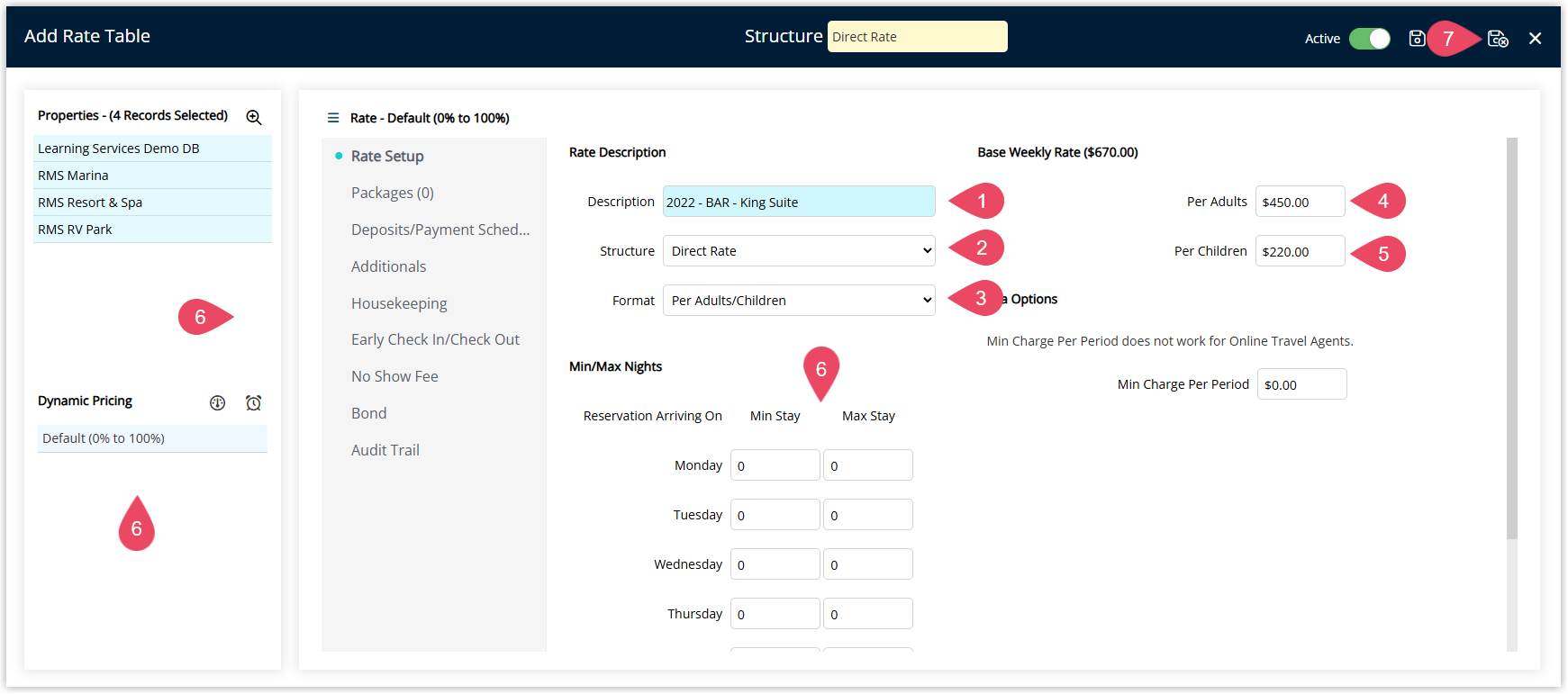Open the Additionals tab
1568x694 pixels.
[388, 266]
